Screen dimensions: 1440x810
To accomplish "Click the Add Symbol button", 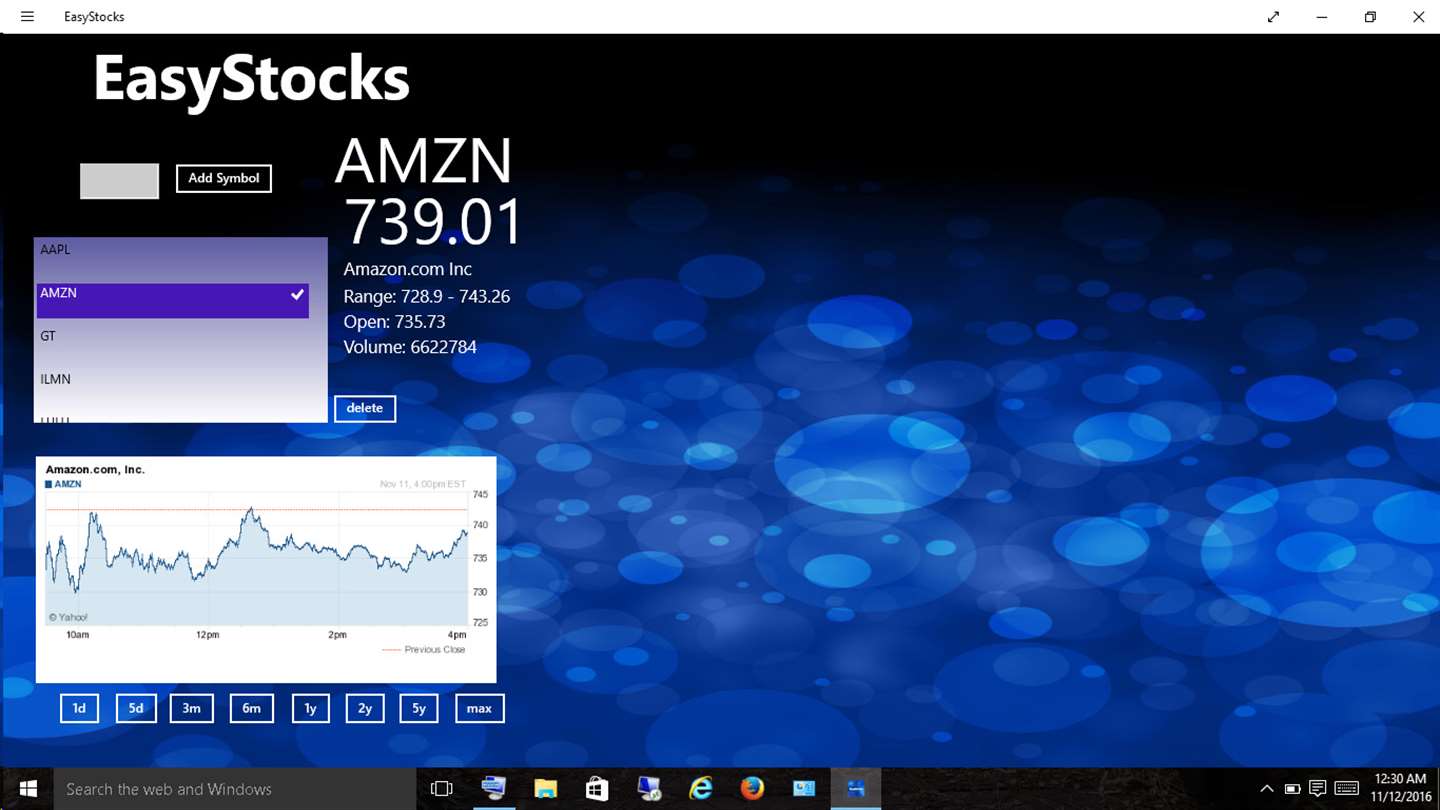I will click(x=224, y=178).
